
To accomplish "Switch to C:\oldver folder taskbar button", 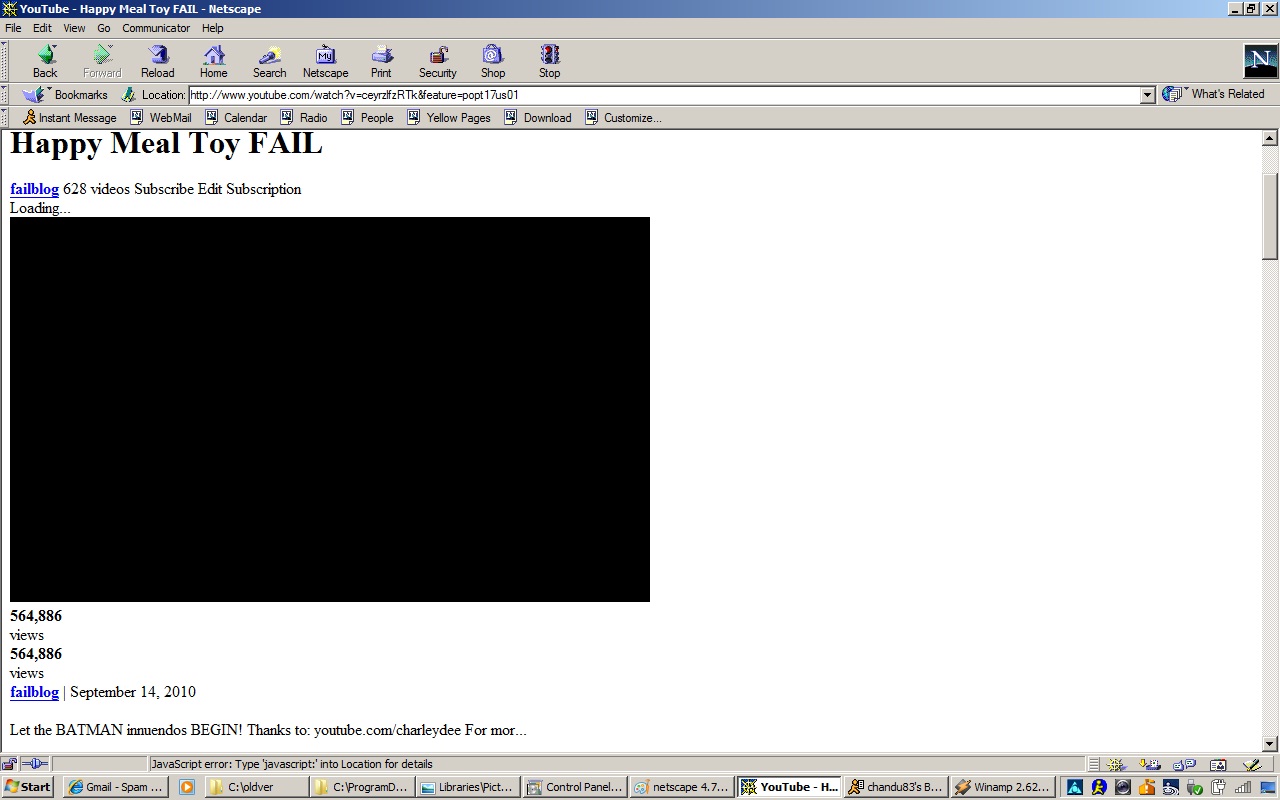I will coord(256,787).
